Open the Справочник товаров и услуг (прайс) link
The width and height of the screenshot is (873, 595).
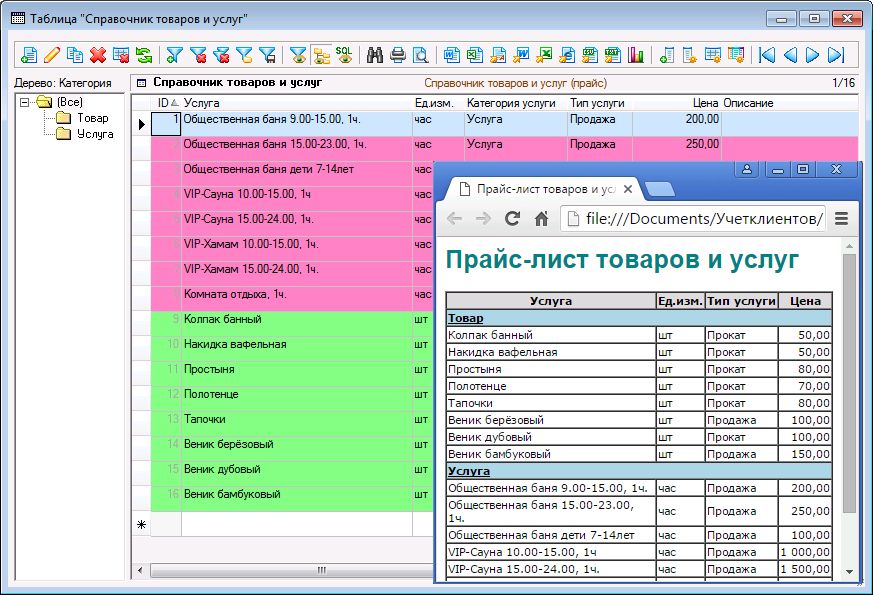click(x=516, y=83)
